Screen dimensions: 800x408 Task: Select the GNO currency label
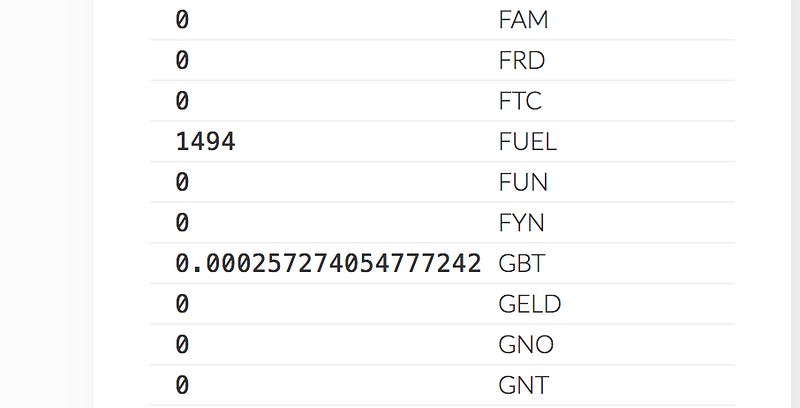(526, 345)
